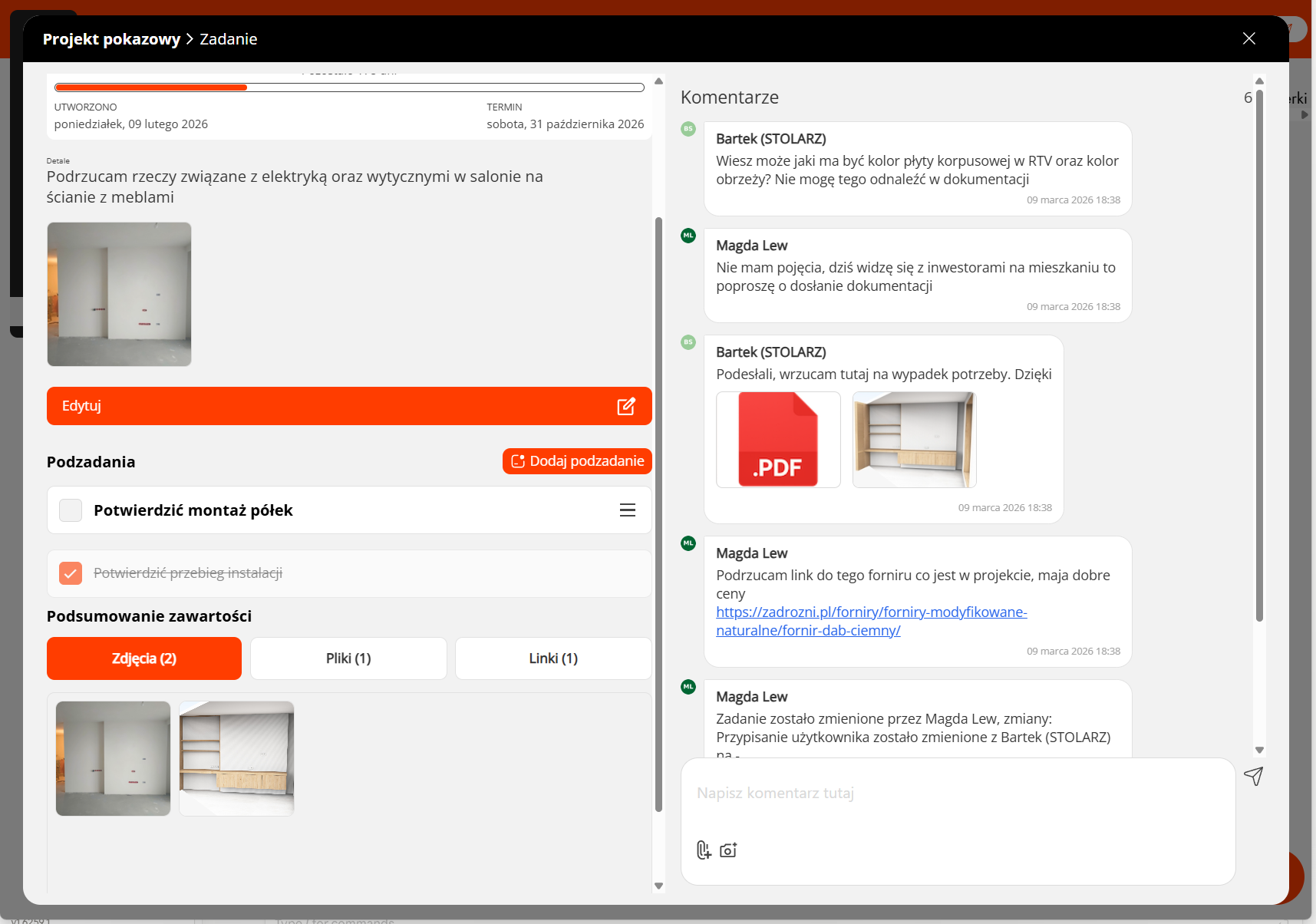
Task: Open the hamburger menu on Potwierdzić montaż półek
Action: click(x=628, y=510)
